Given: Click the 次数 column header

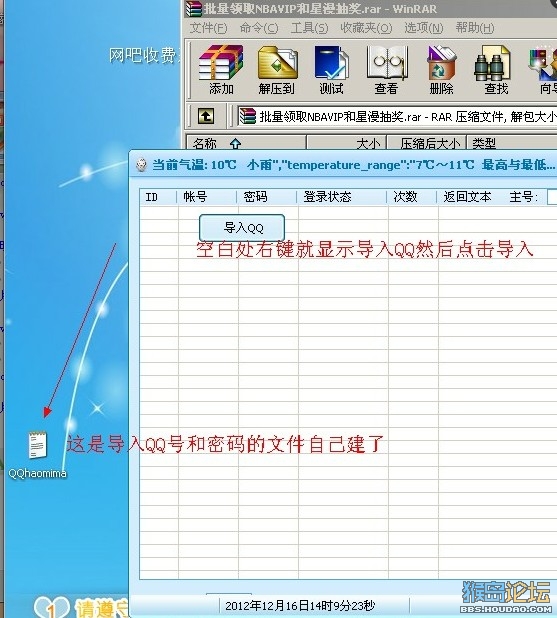Looking at the screenshot, I should pos(412,197).
